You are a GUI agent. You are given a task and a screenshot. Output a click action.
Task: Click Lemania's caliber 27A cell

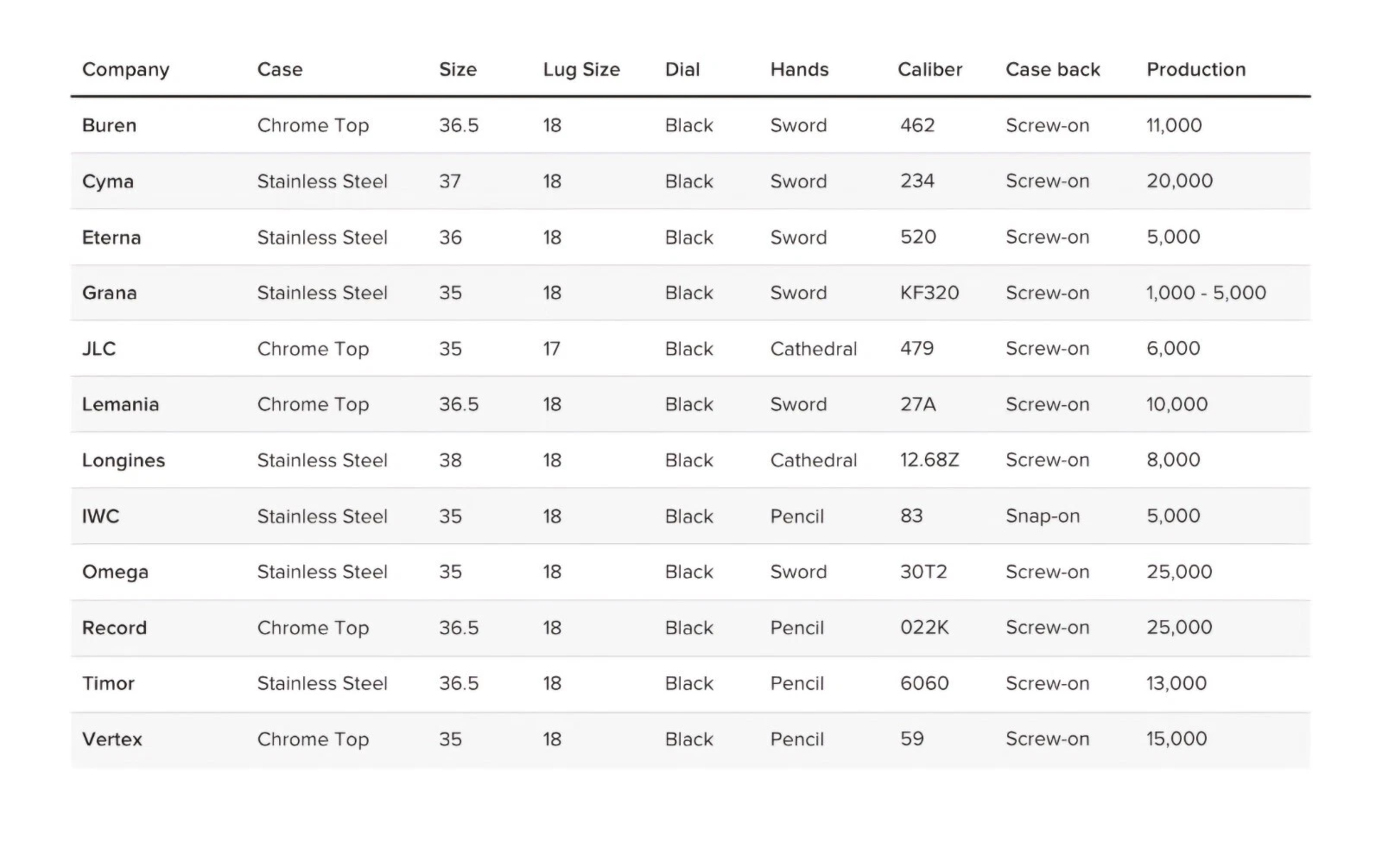(918, 404)
